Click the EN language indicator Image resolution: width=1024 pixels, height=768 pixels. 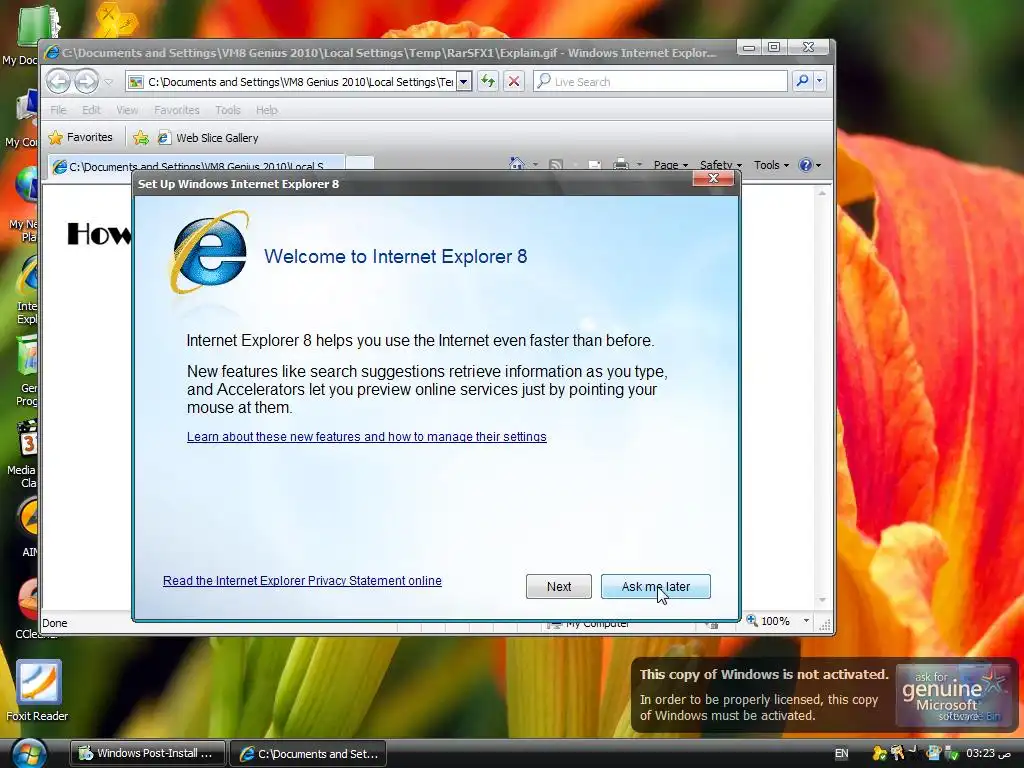tap(841, 754)
